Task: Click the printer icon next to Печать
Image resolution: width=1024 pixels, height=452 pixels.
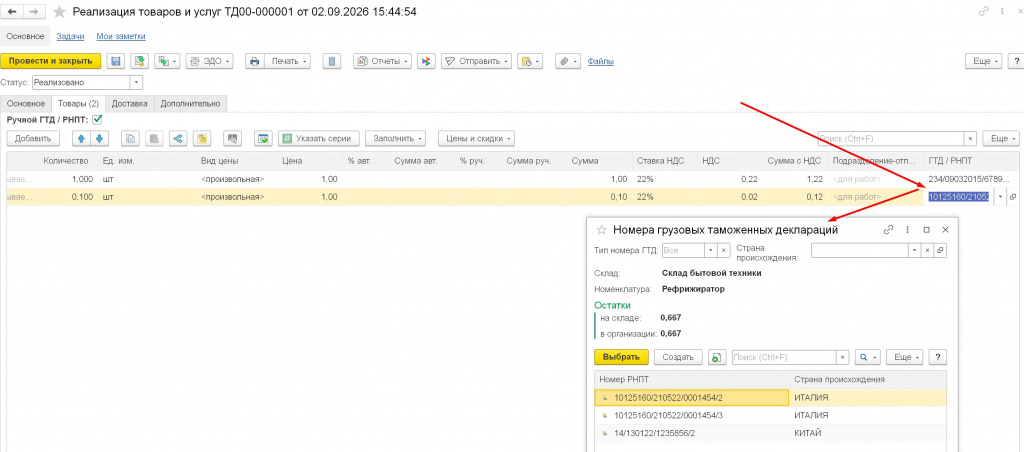Action: [x=255, y=61]
